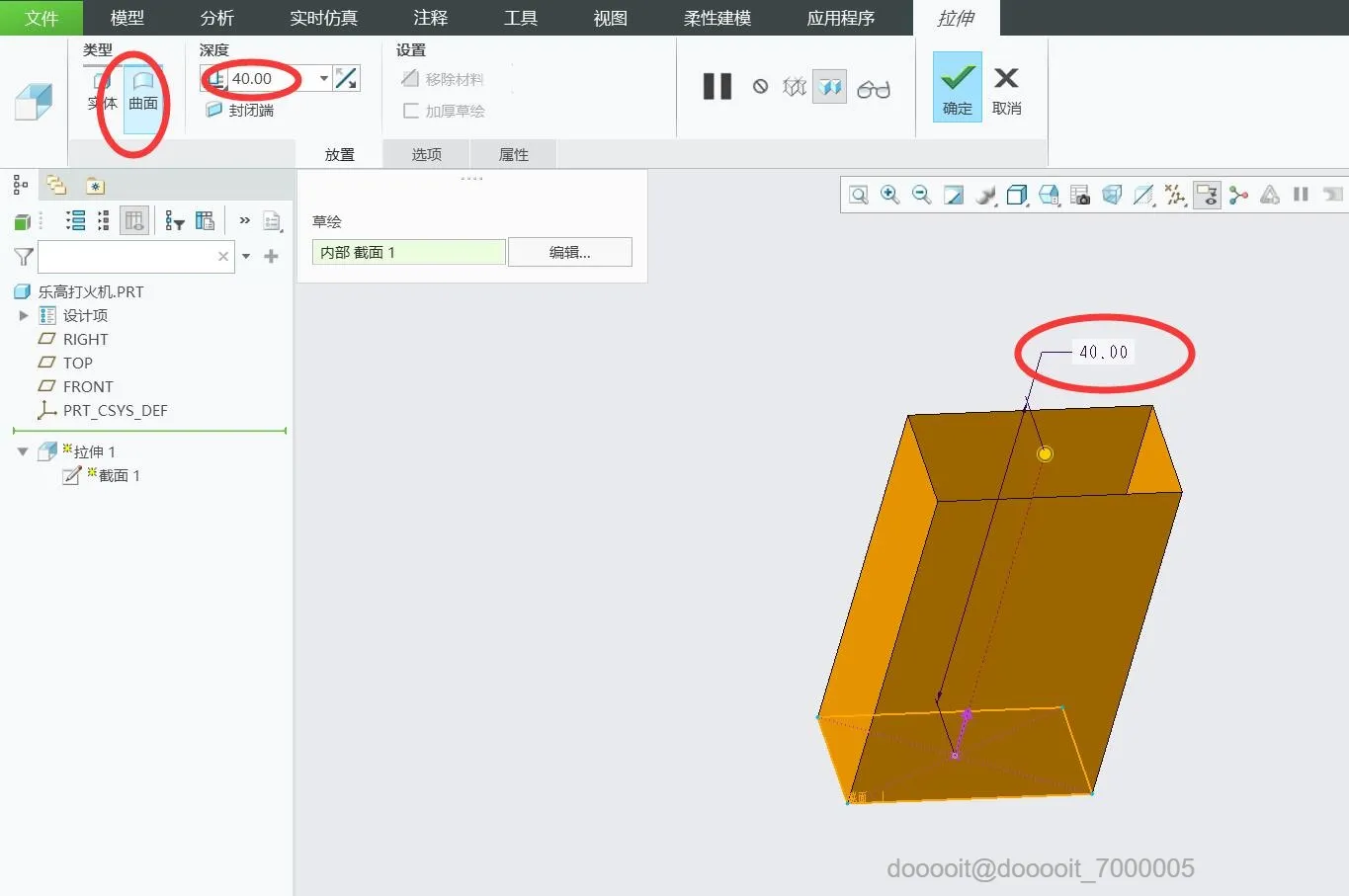
Task: Open the depth value dropdown arrow
Action: pyautogui.click(x=324, y=79)
